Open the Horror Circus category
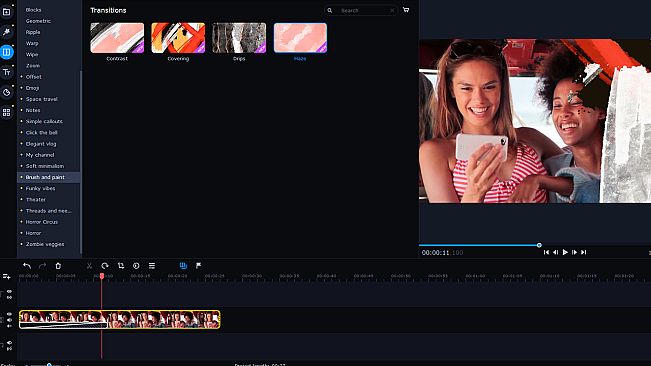The image size is (651, 366). tap(42, 222)
